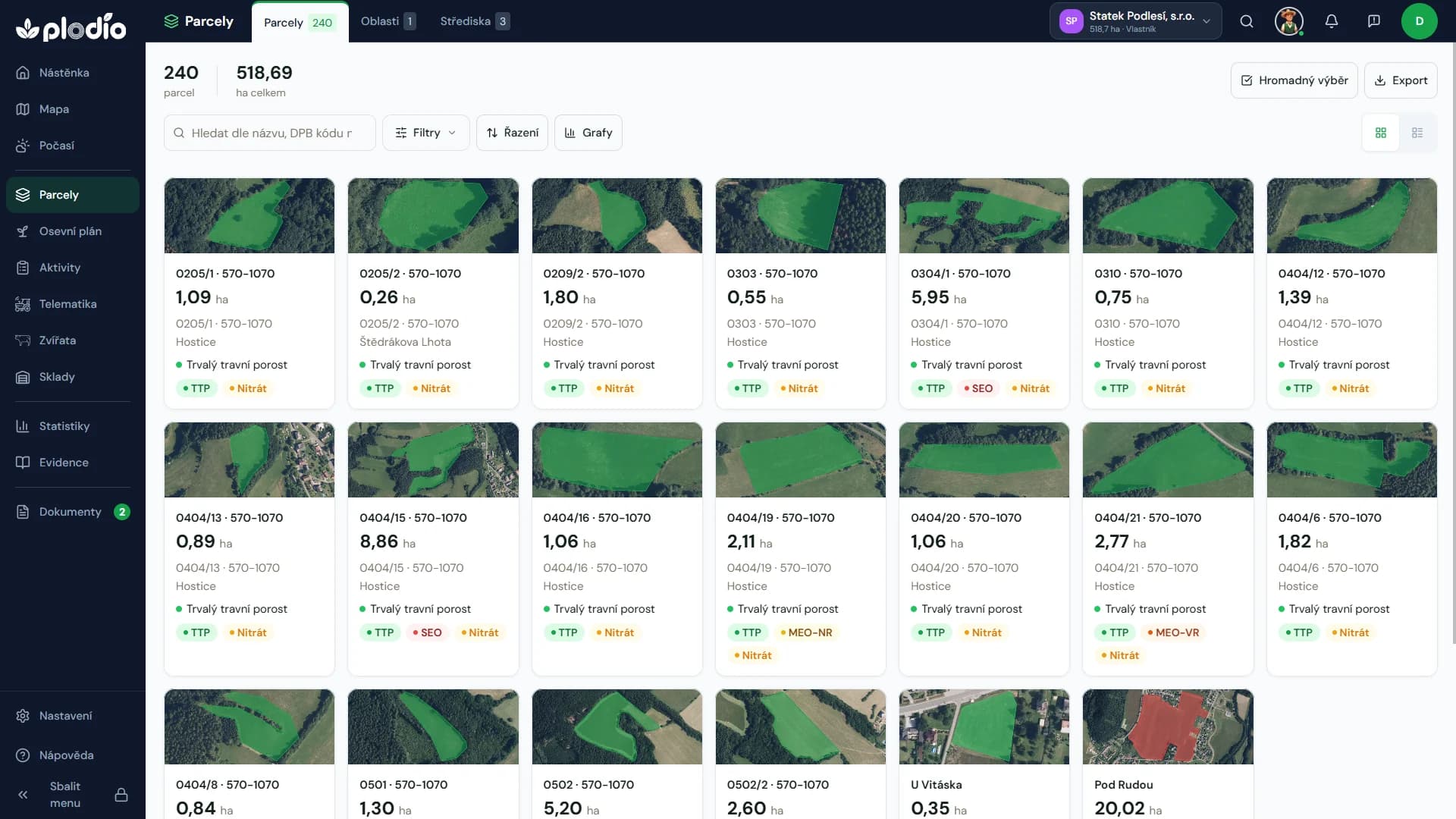Screen dimensions: 1456x819
Task: Open Nastavení settings
Action: point(73,716)
